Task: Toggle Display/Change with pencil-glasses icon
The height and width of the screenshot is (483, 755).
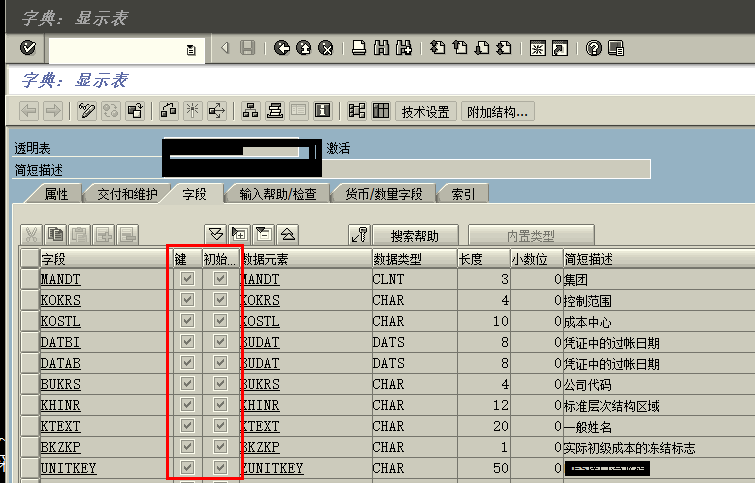Action: tap(87, 111)
